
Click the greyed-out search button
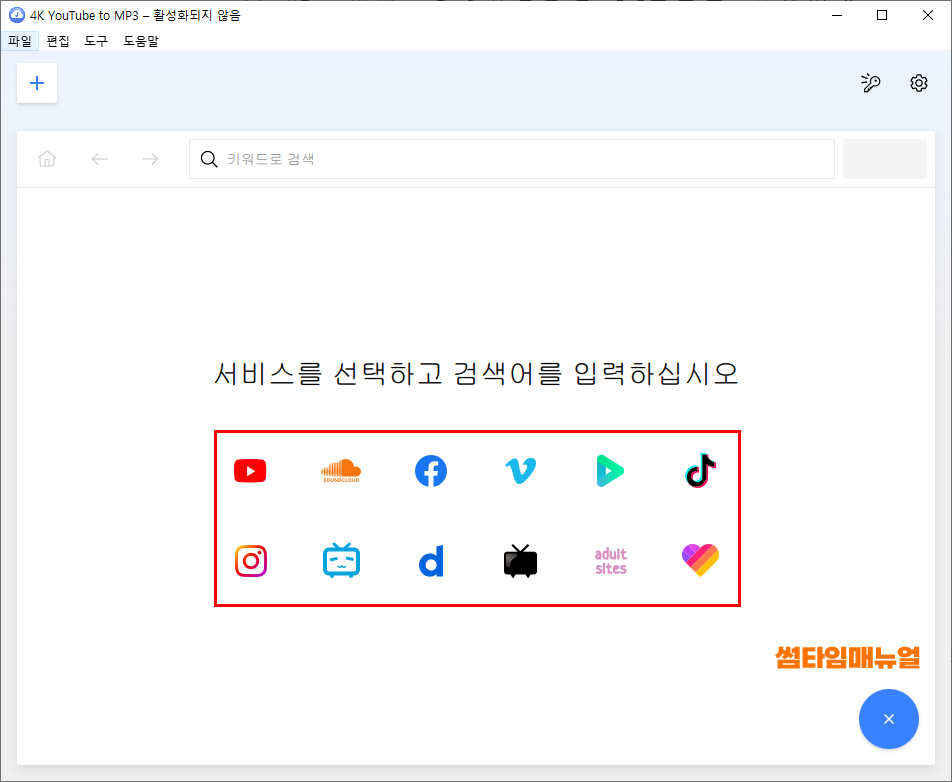[x=885, y=159]
